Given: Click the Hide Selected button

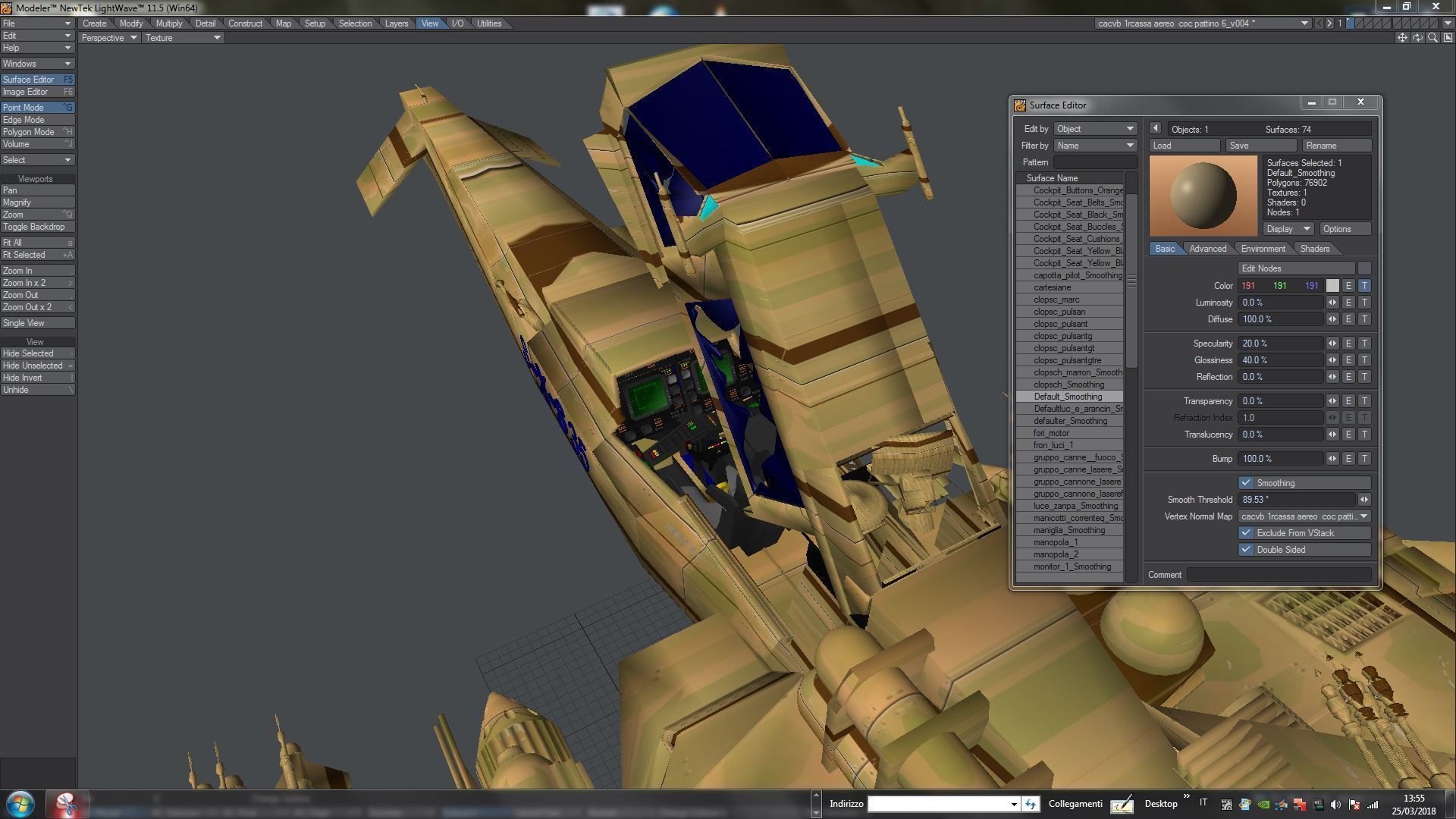Looking at the screenshot, I should click(37, 353).
